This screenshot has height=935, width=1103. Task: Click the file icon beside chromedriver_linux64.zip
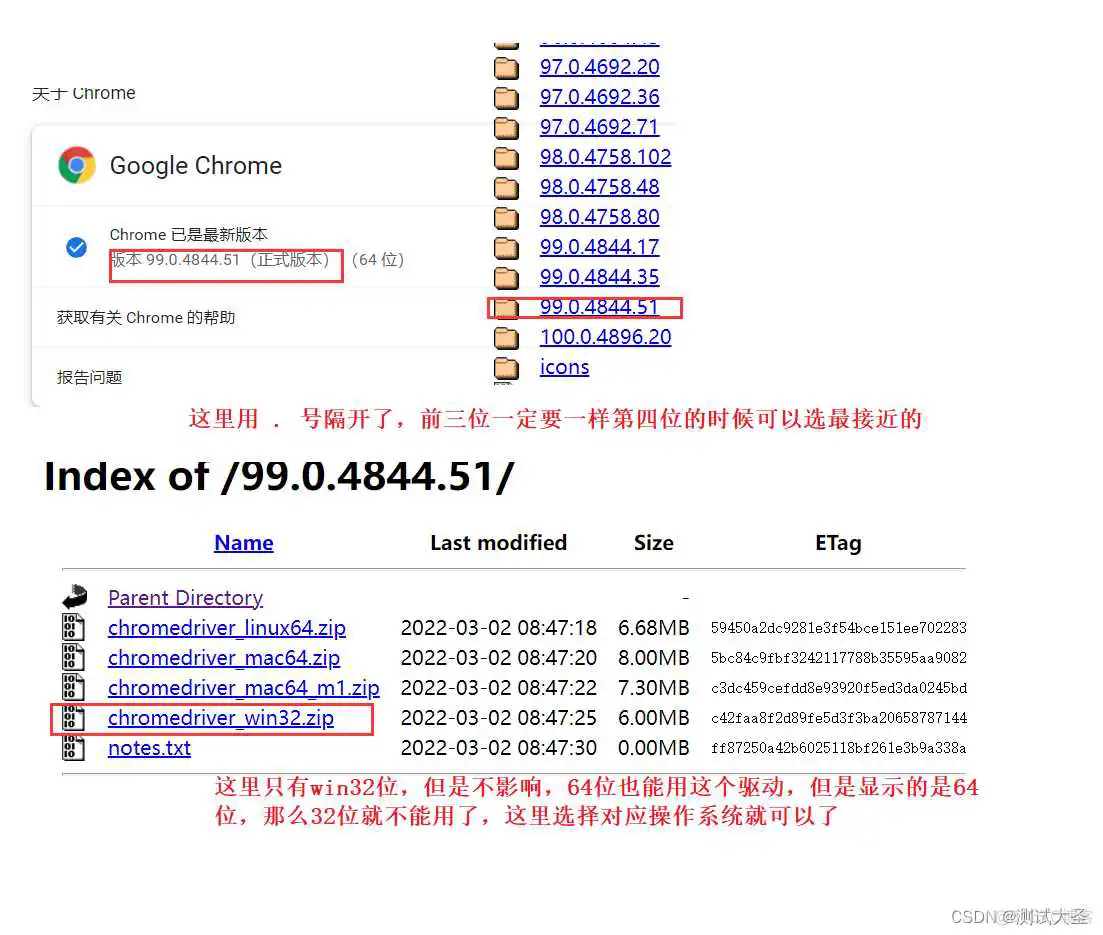click(x=74, y=628)
